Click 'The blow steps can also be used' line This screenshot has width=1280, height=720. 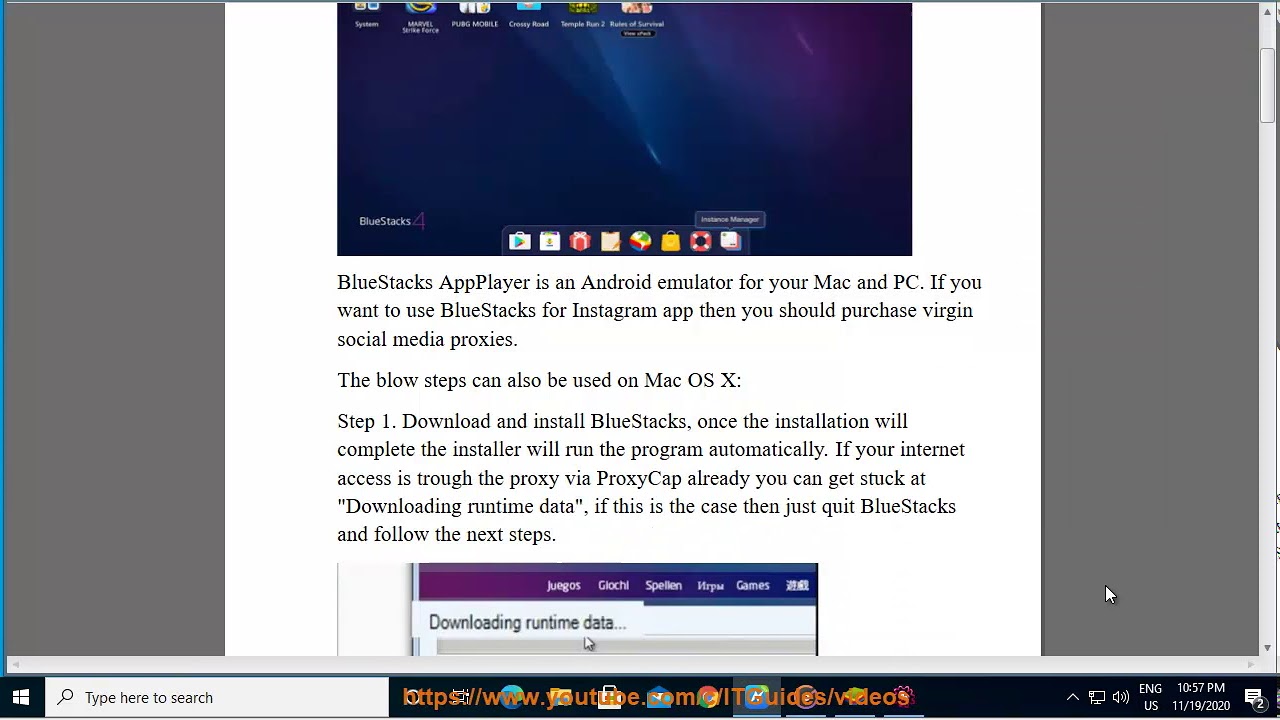point(539,380)
